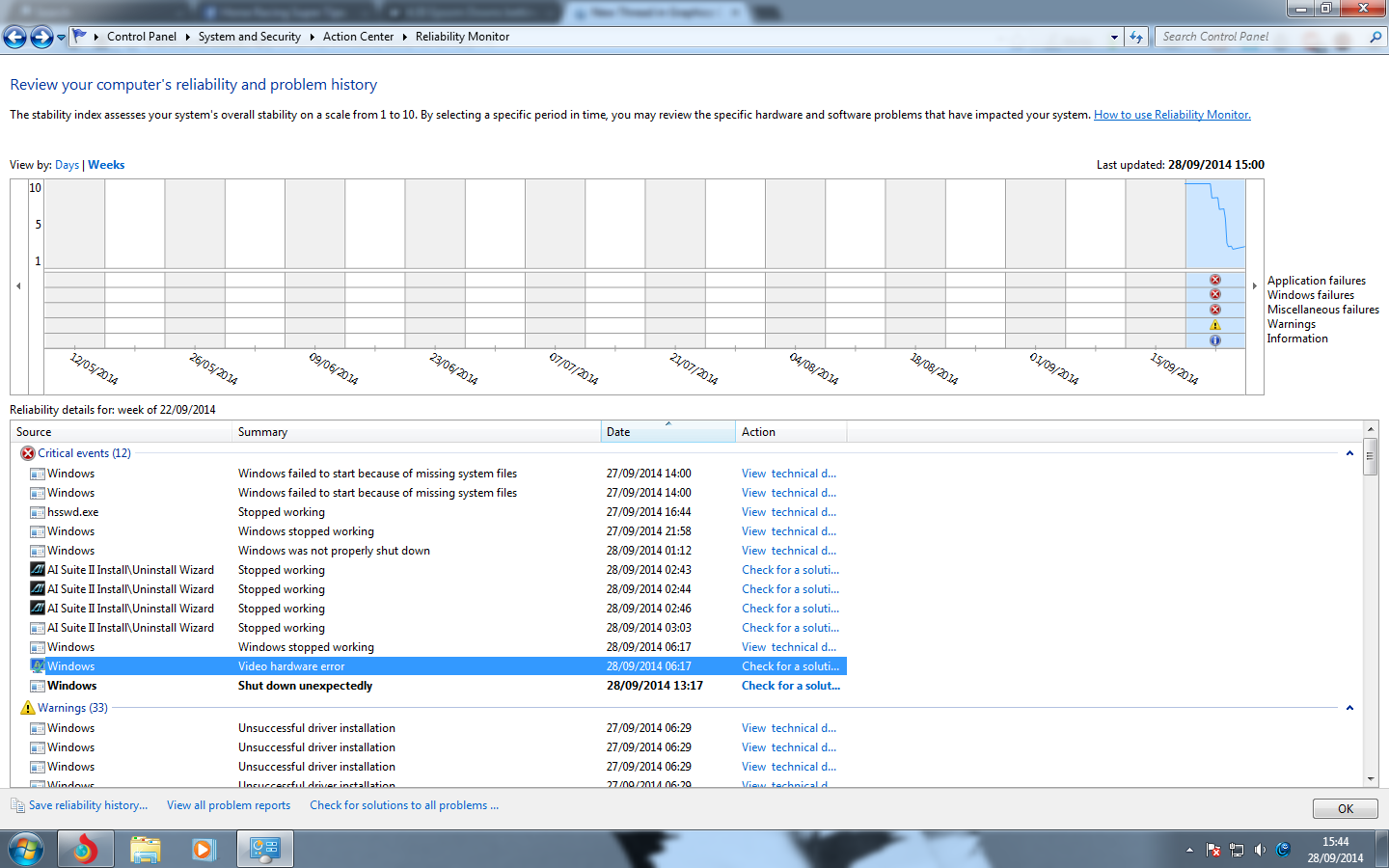The image size is (1389, 868).
Task: Open recent pages dropdown beside navigation arrows
Action: (61, 38)
